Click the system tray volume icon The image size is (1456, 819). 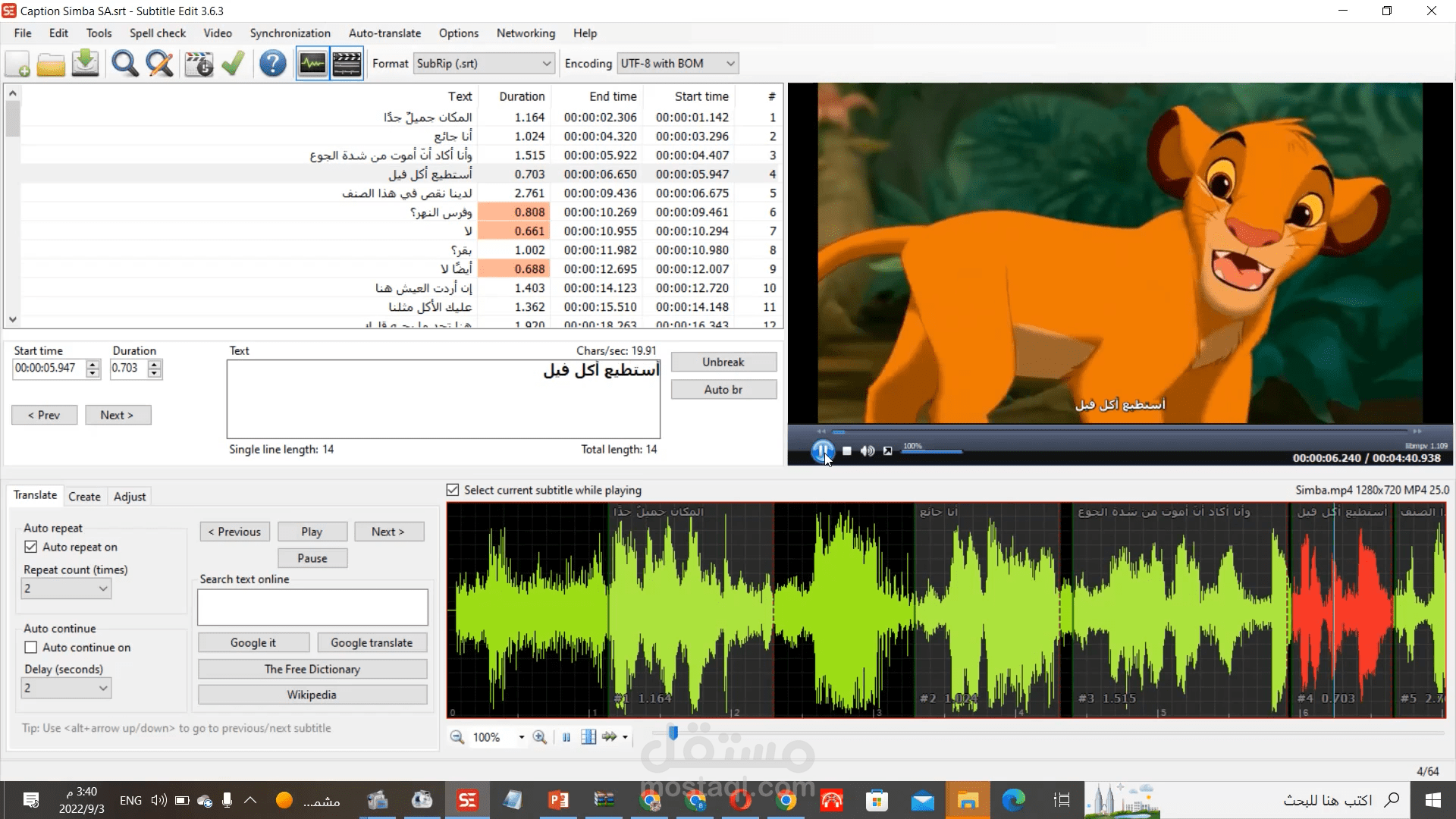pos(158,800)
